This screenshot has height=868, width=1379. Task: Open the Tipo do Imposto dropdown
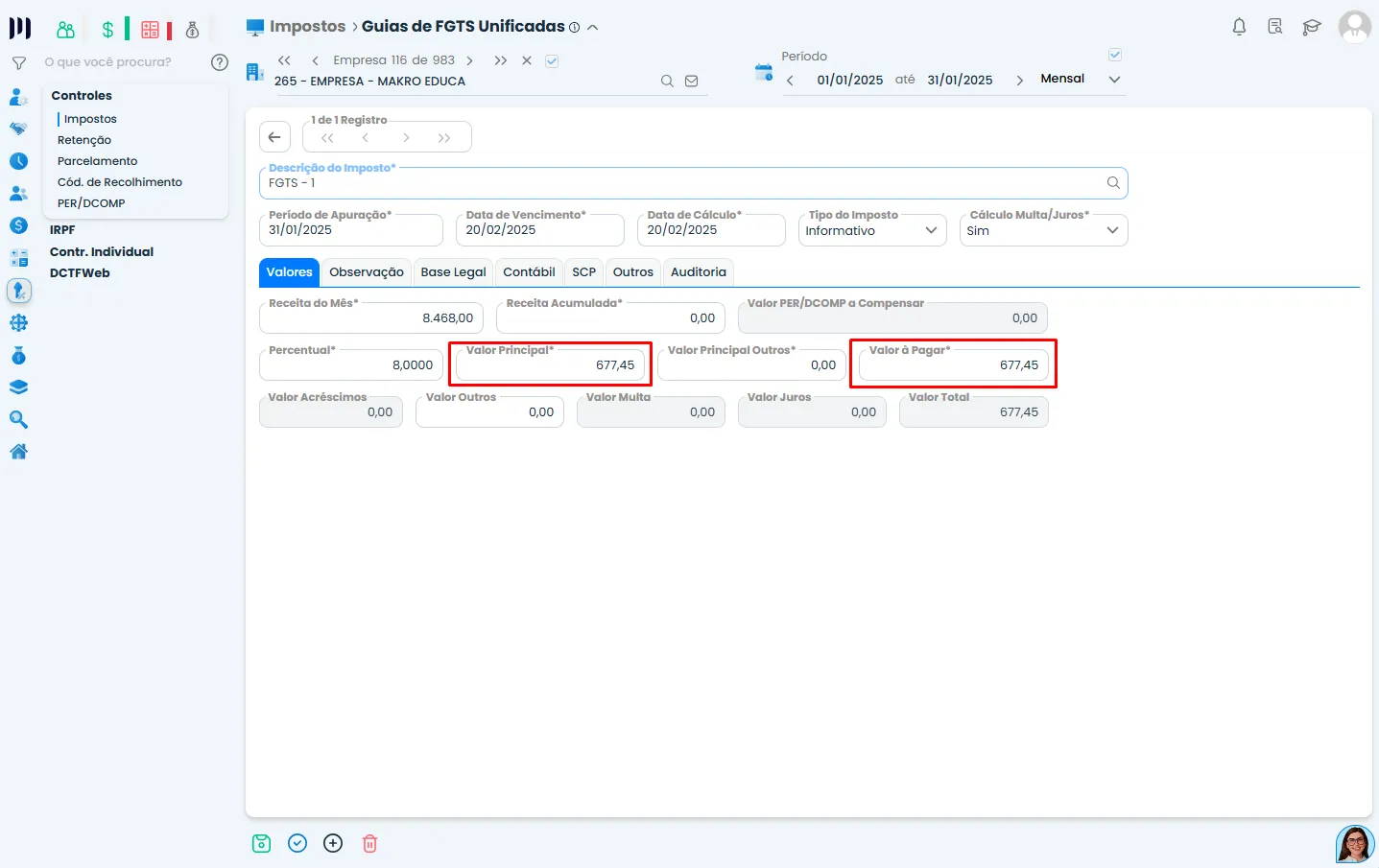click(871, 230)
